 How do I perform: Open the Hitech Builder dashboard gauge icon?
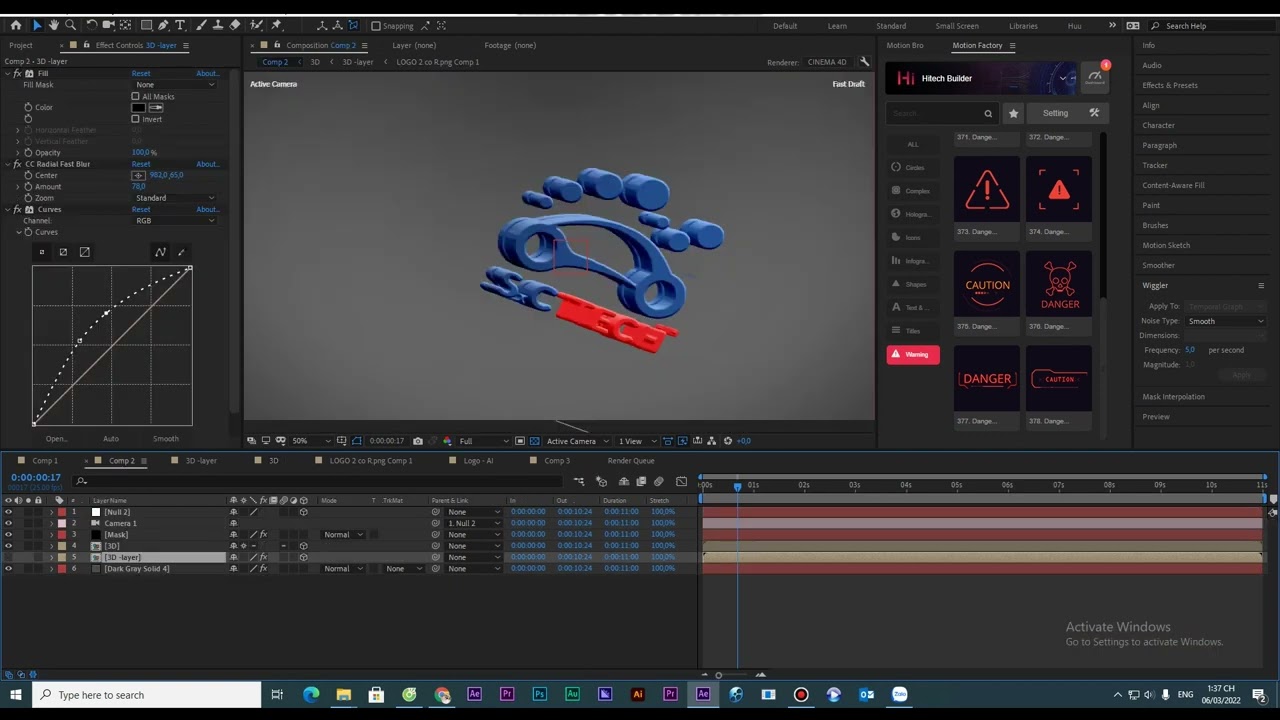(x=1095, y=76)
